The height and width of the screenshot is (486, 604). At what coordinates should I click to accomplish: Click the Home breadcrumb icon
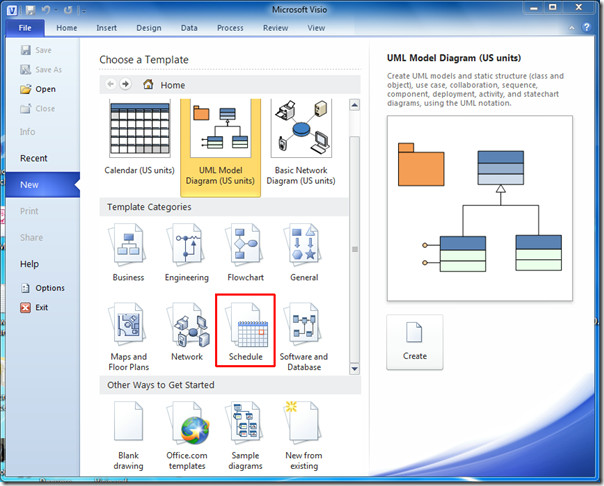click(x=148, y=84)
